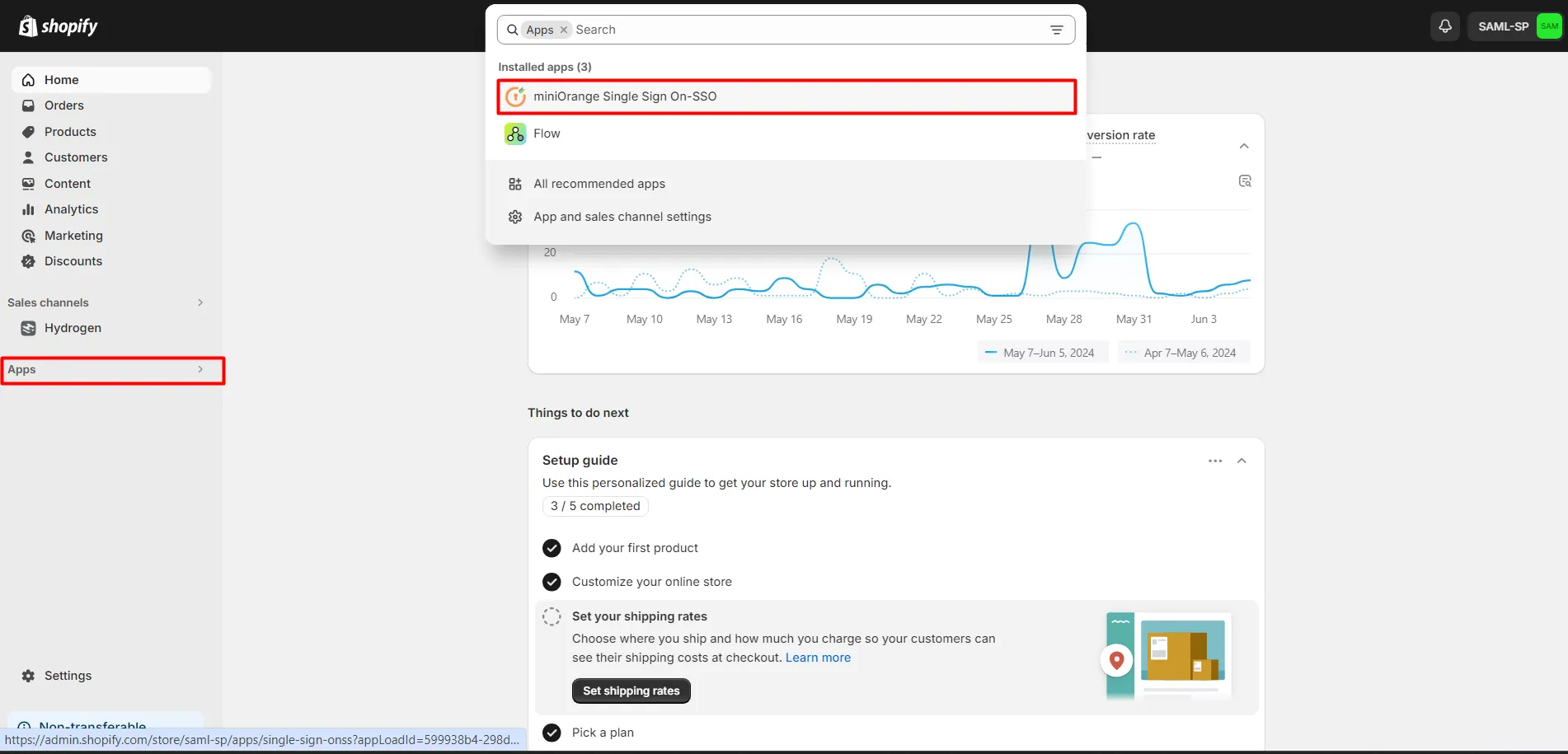The width and height of the screenshot is (1568, 754).
Task: Open the Setup guide options menu
Action: click(1214, 460)
